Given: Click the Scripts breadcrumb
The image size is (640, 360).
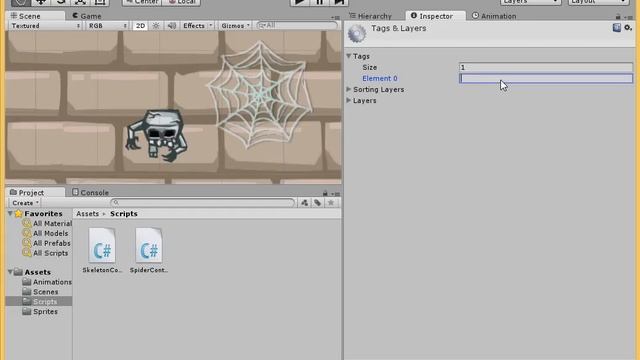Looking at the screenshot, I should (124, 213).
